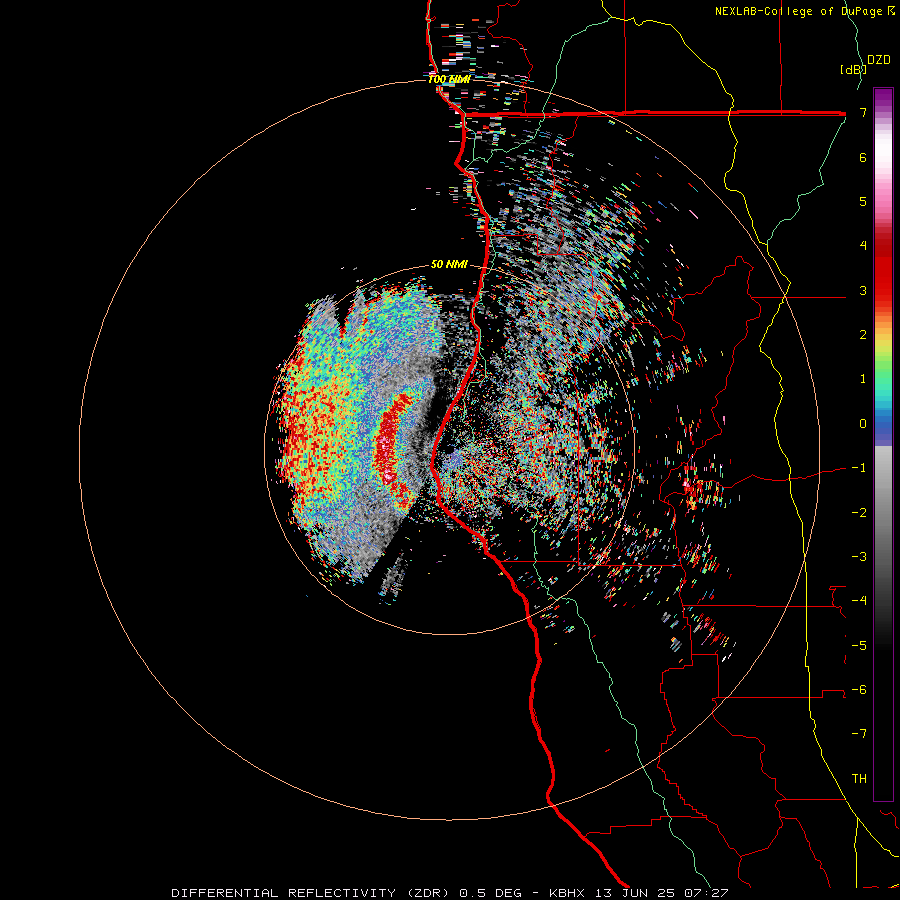Click the -7 value on the color scale
This screenshot has height=900, width=900.
click(x=859, y=734)
